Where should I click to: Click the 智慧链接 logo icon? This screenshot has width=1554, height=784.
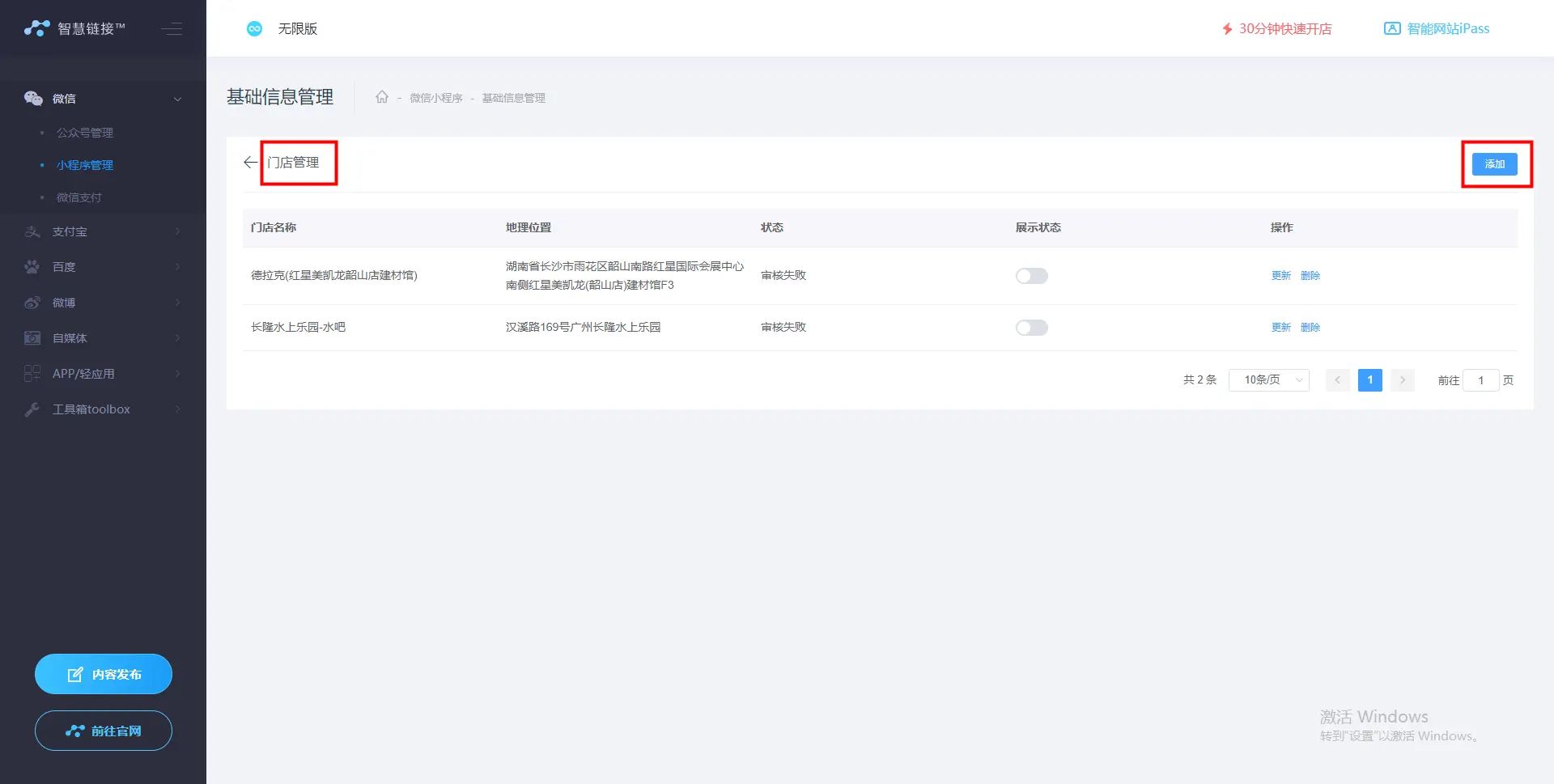(36, 28)
